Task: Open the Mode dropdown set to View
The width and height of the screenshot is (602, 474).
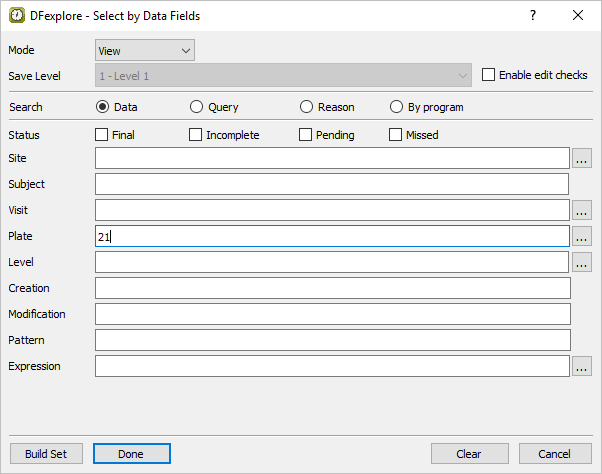Action: [145, 50]
